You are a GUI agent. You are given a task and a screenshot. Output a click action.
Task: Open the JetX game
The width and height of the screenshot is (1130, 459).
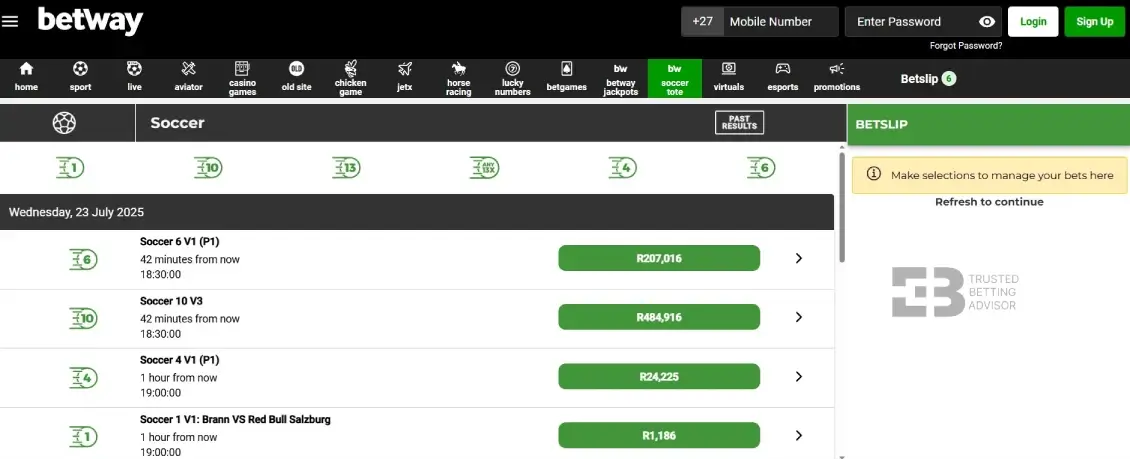(x=404, y=78)
